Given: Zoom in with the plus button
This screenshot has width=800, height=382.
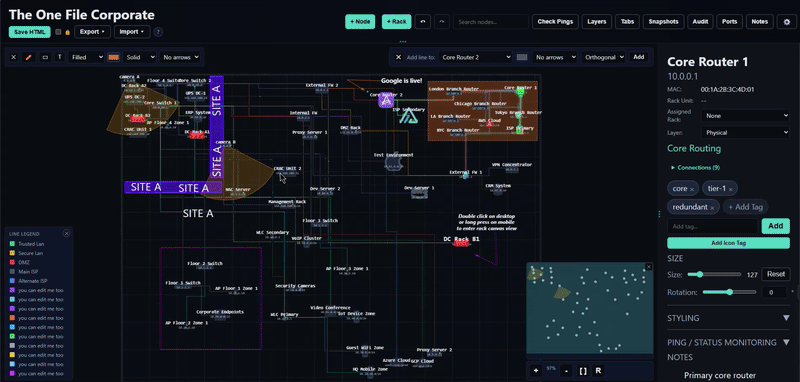Looking at the screenshot, I should click(x=536, y=370).
